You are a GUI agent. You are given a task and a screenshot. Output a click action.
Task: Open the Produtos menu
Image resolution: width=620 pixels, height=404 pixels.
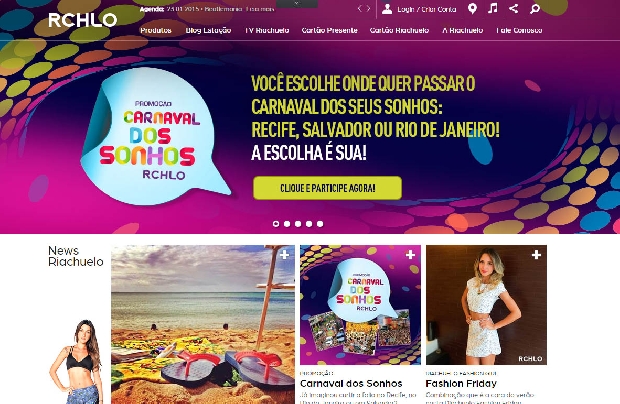pyautogui.click(x=156, y=30)
